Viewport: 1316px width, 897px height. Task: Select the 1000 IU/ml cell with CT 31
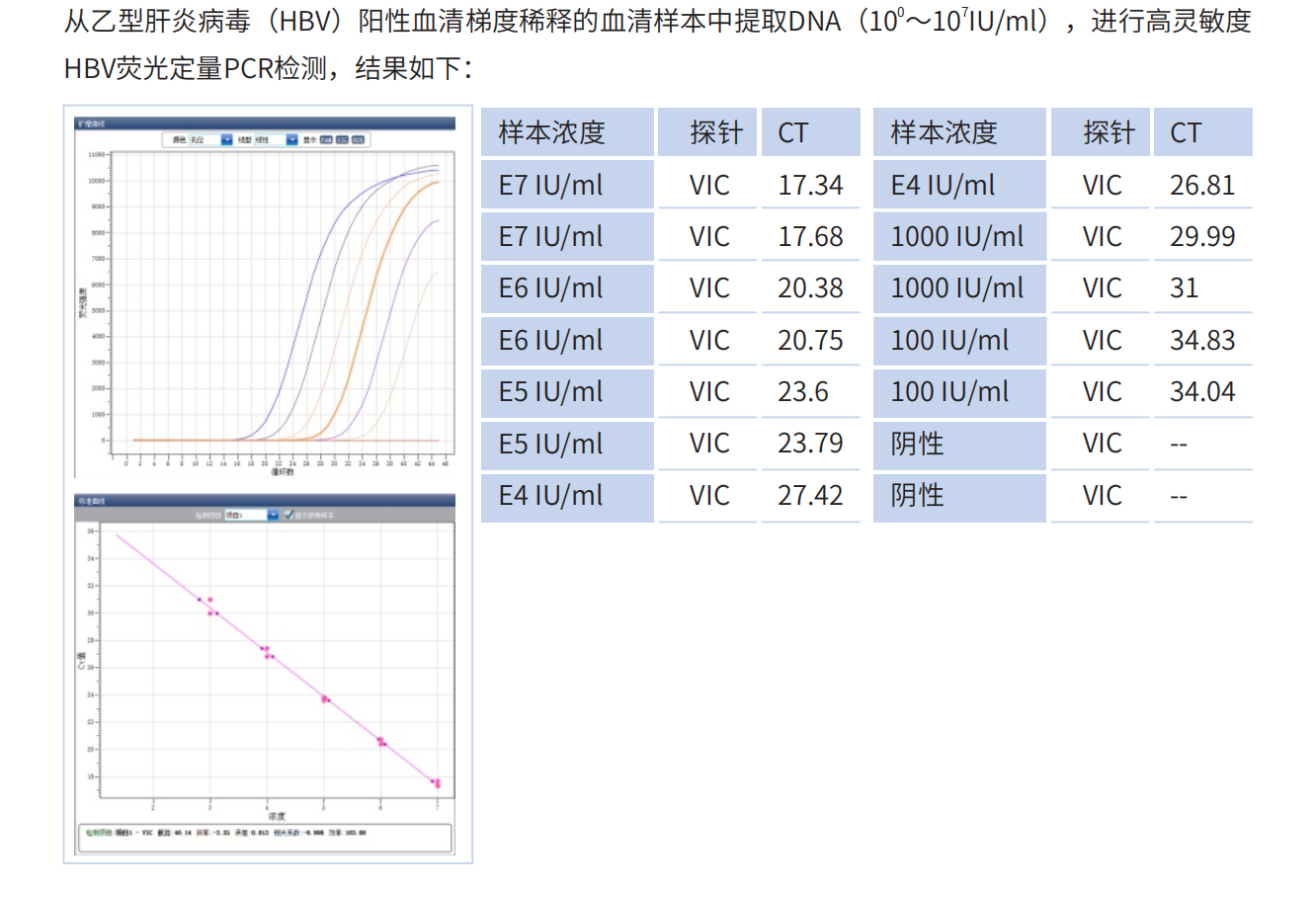pyautogui.click(x=958, y=288)
